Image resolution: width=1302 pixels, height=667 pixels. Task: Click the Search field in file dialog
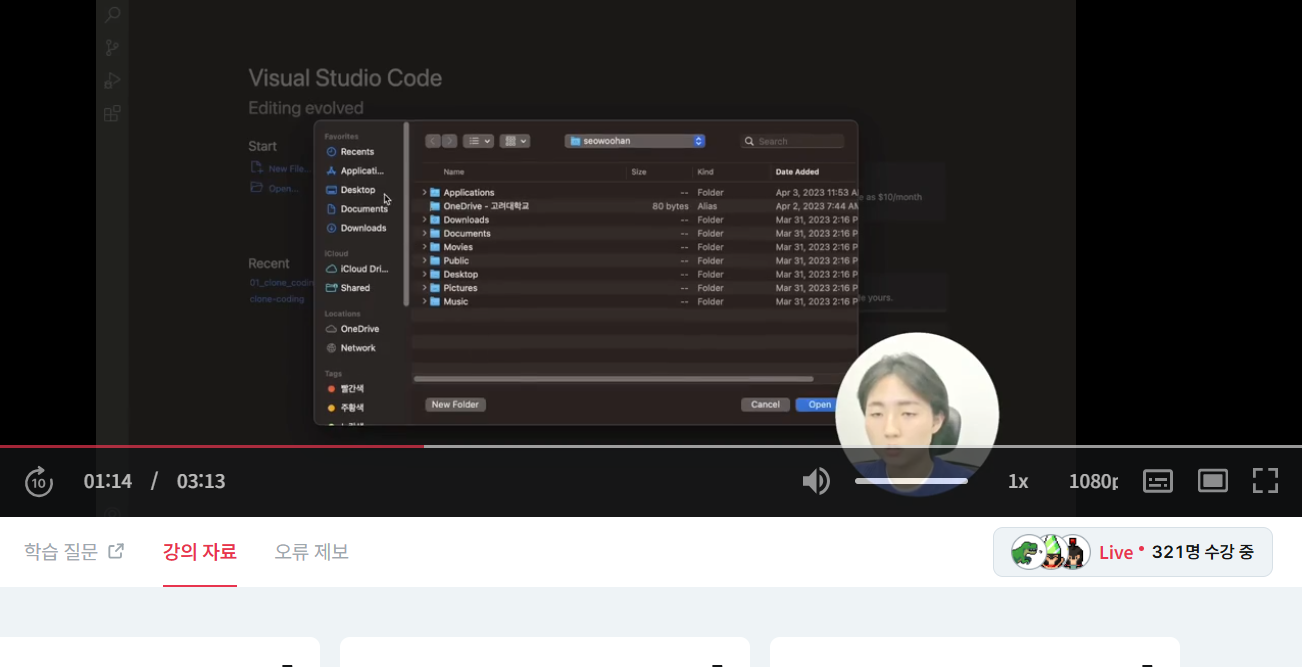[x=792, y=141]
